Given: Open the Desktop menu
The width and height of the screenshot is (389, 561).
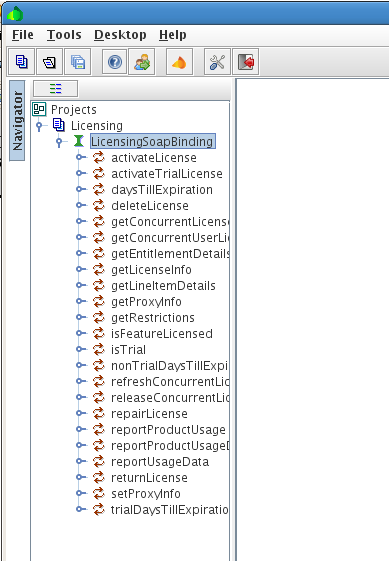Looking at the screenshot, I should pyautogui.click(x=120, y=35).
